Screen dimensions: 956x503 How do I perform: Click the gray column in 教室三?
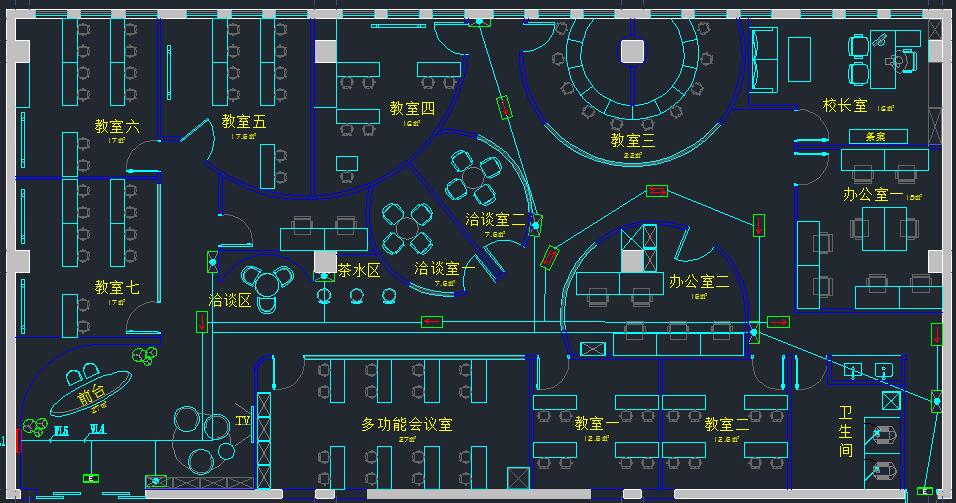pyautogui.click(x=631, y=51)
